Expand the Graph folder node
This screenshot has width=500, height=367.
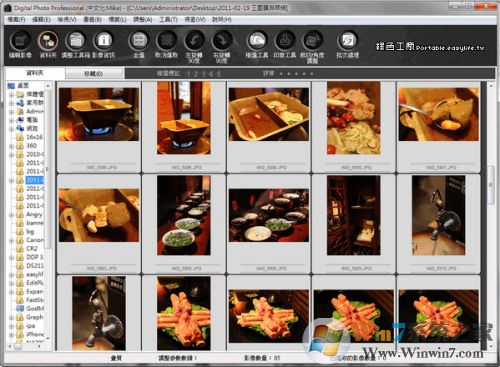point(12,317)
